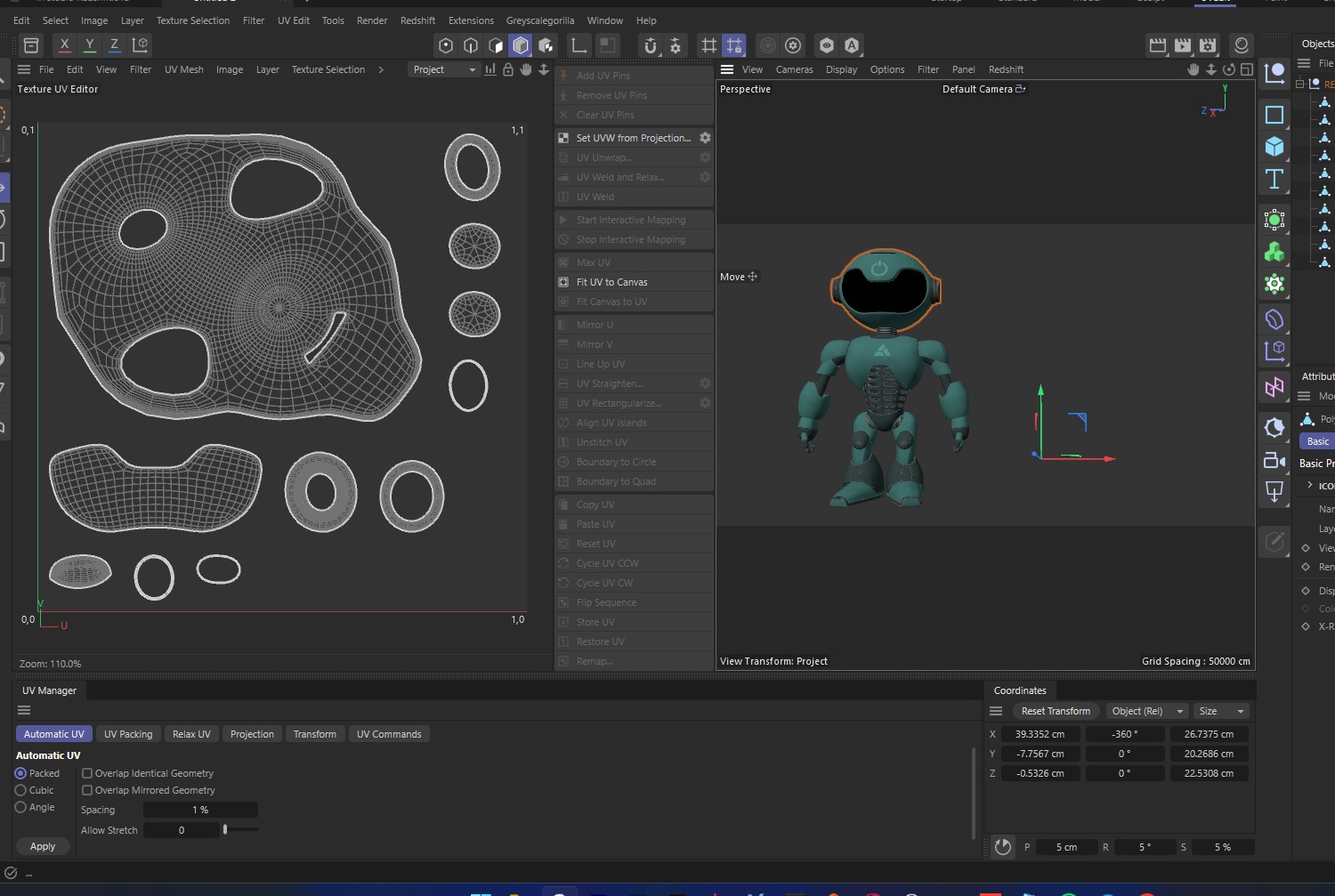This screenshot has width=1335, height=896.
Task: Click the green Volume builder cubes icon
Action: [1274, 252]
